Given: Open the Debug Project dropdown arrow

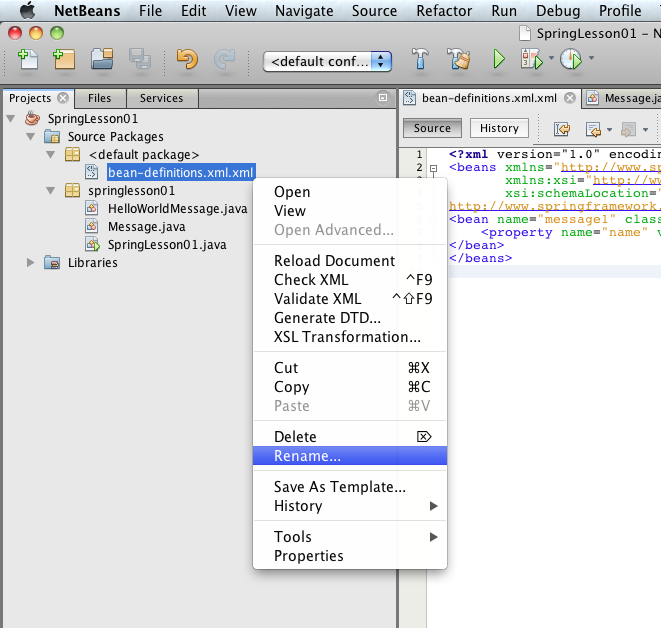Looking at the screenshot, I should [551, 58].
